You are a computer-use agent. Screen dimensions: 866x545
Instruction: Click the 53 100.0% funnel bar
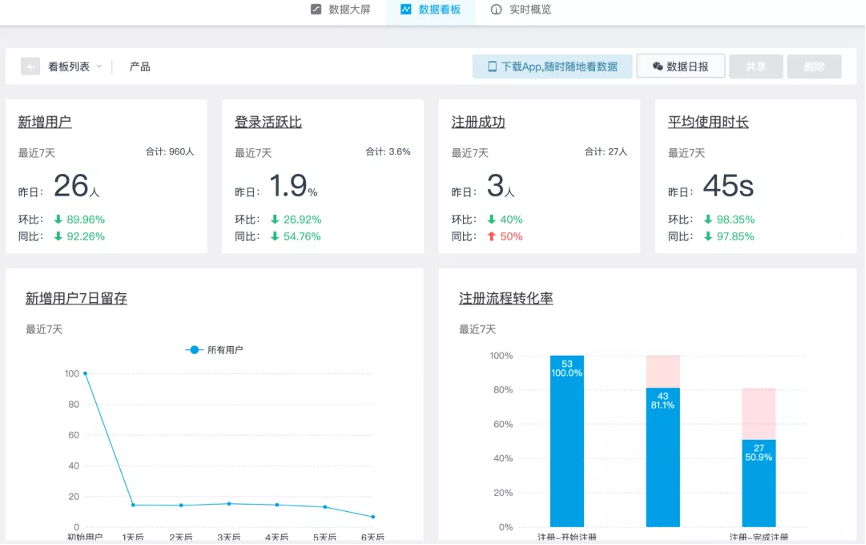(567, 441)
